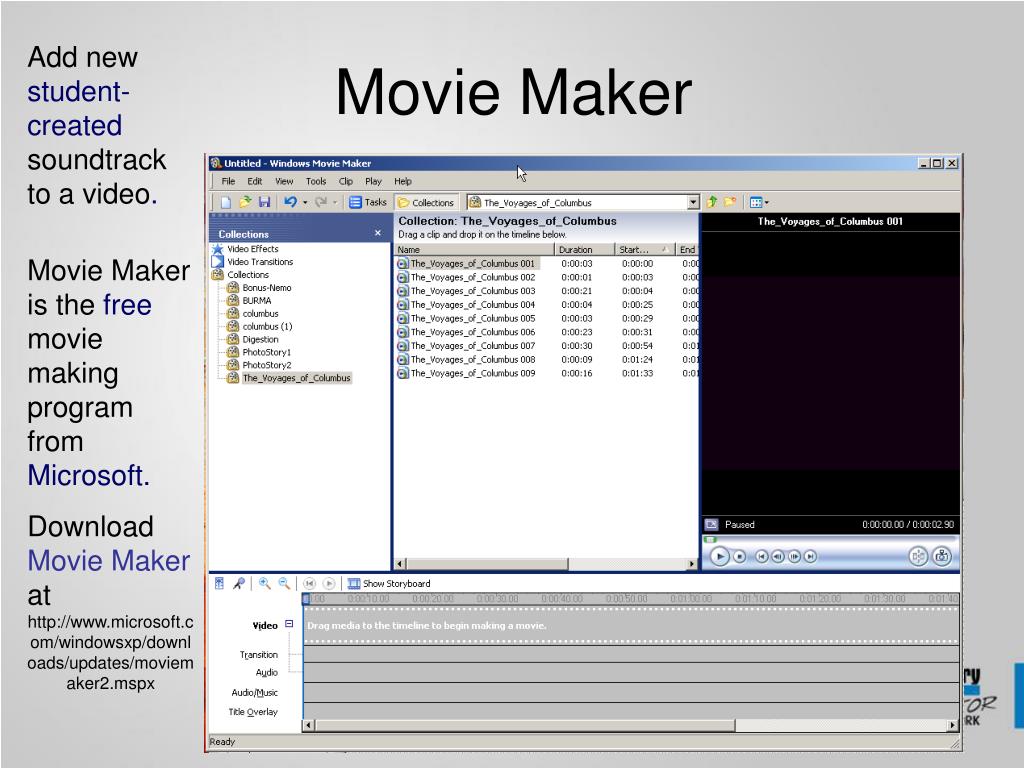Select clip The_Voyages_of_Columbus 005
Viewport: 1024px width, 768px height.
pos(473,319)
